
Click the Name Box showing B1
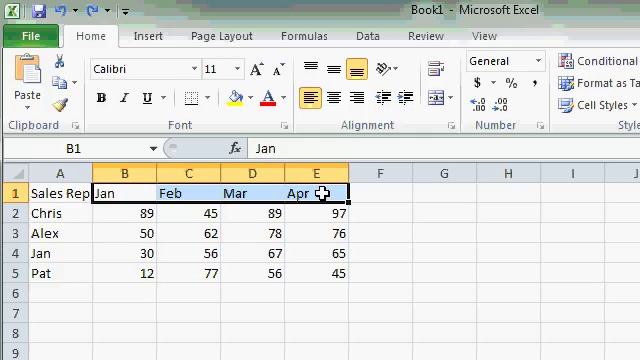tap(73, 149)
